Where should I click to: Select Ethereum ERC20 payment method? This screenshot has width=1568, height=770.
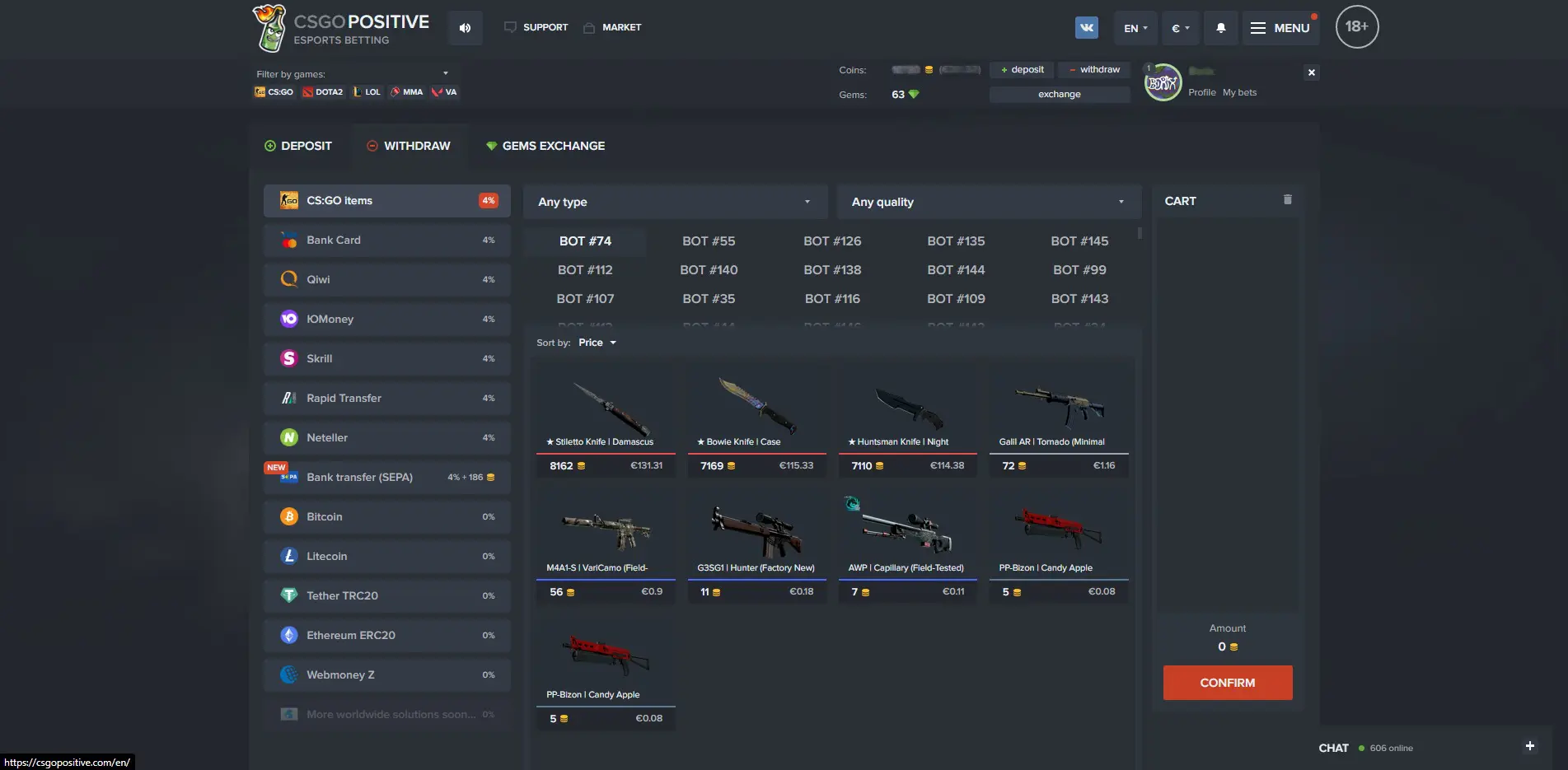point(387,636)
